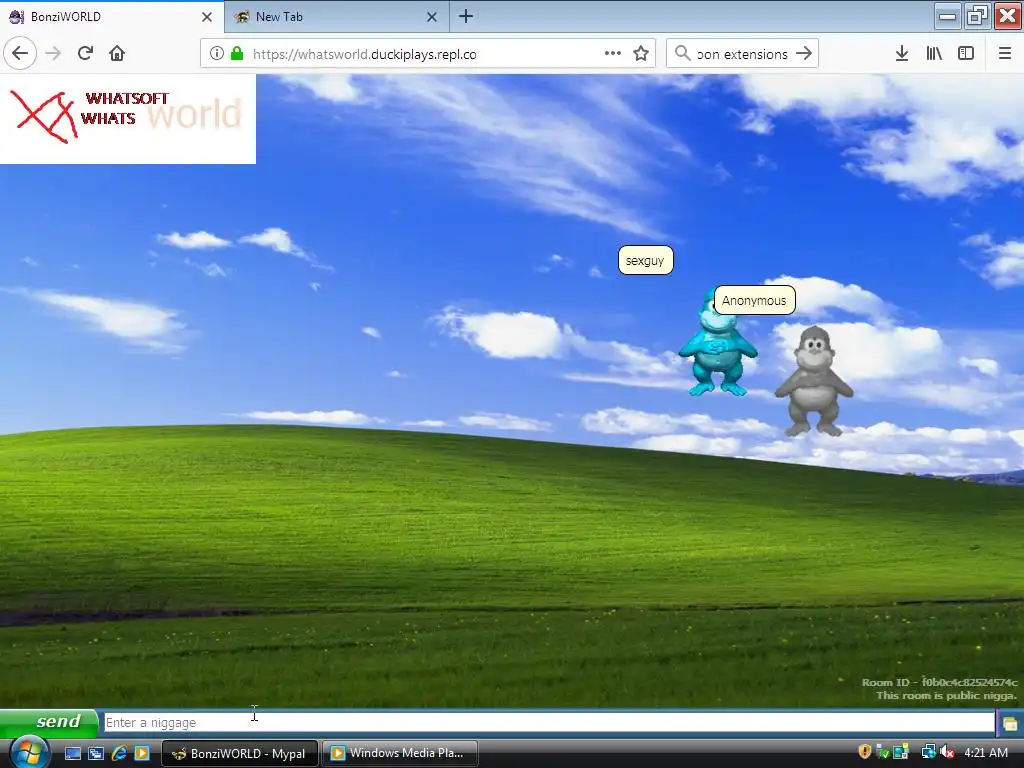Focus the chat message input field
This screenshot has width=1024, height=768.
549,722
